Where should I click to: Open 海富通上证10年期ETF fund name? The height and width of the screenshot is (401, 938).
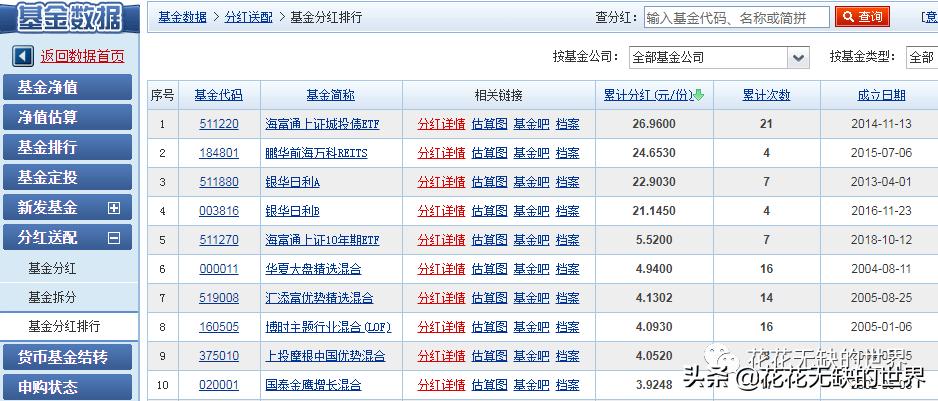click(322, 239)
